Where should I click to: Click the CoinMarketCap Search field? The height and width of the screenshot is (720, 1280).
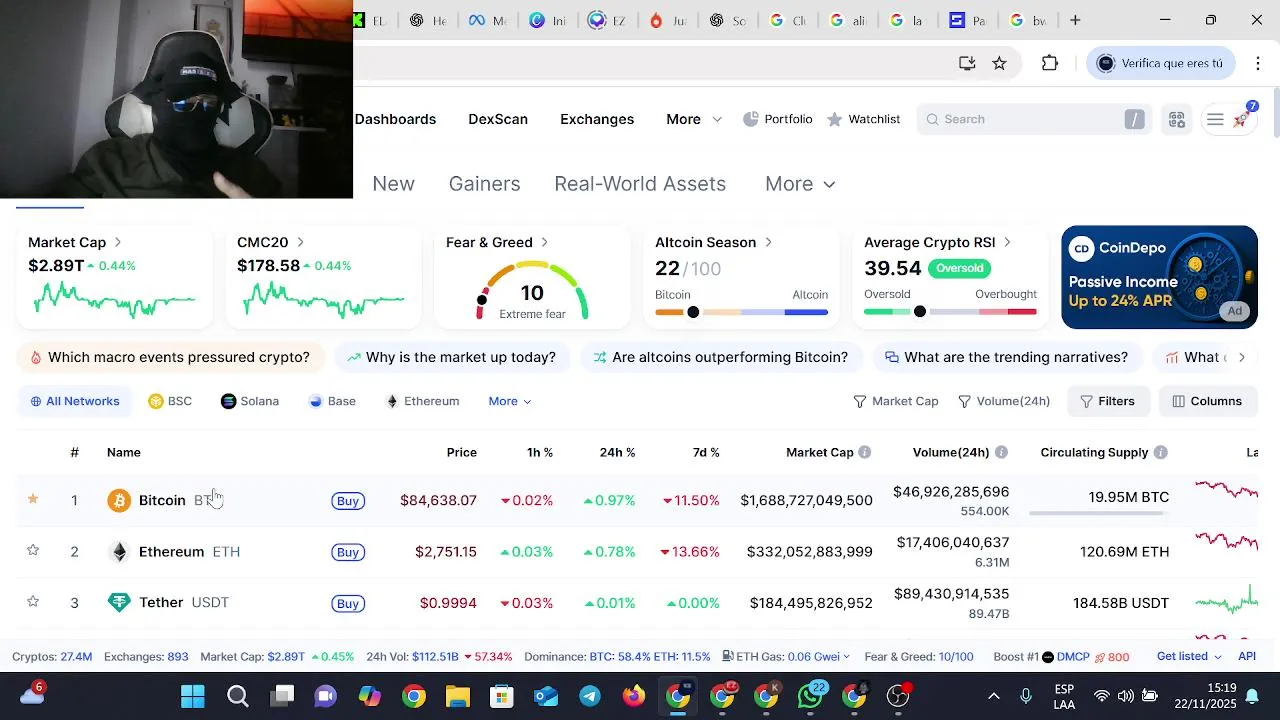click(x=1033, y=119)
